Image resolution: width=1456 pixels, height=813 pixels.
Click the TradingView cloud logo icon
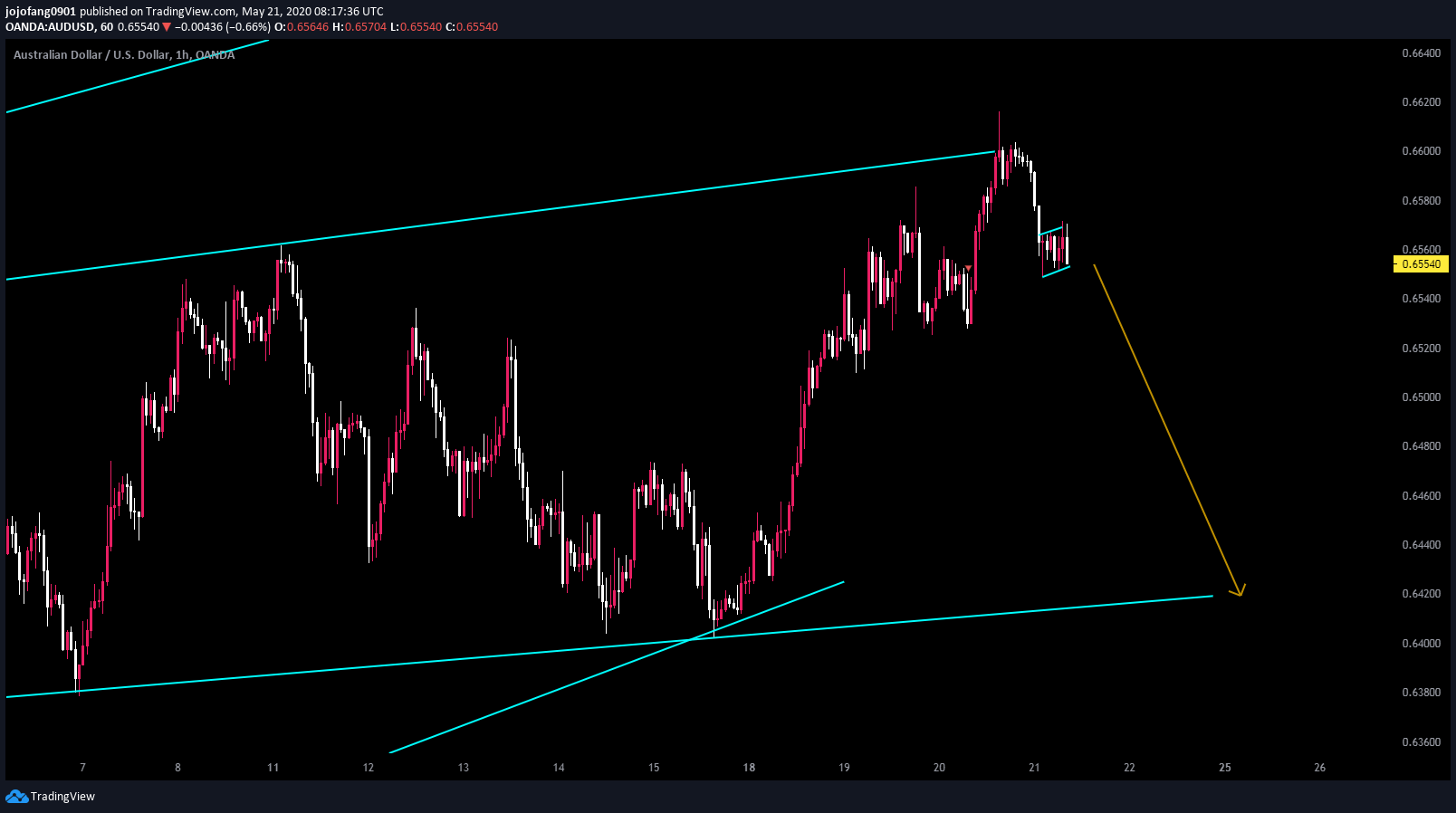pyautogui.click(x=16, y=797)
